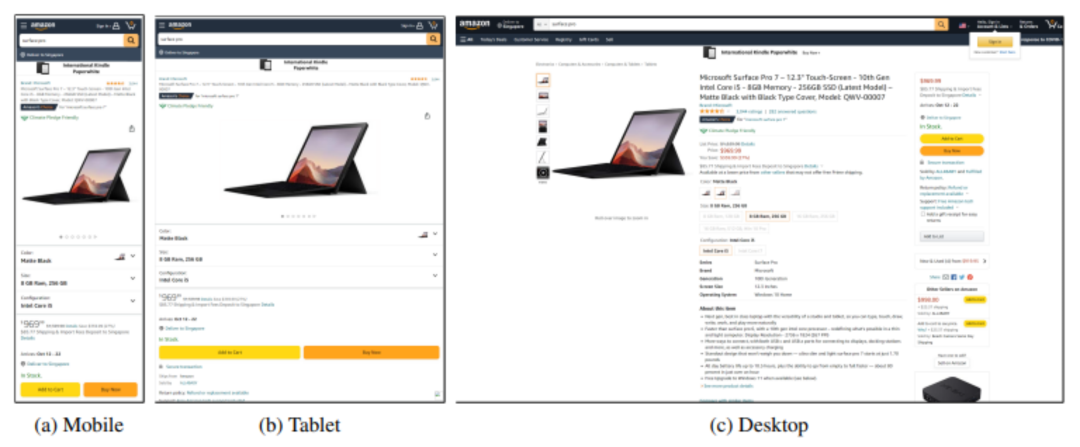Tick the gift receipt checkbox in desktop buy box

click(x=923, y=214)
